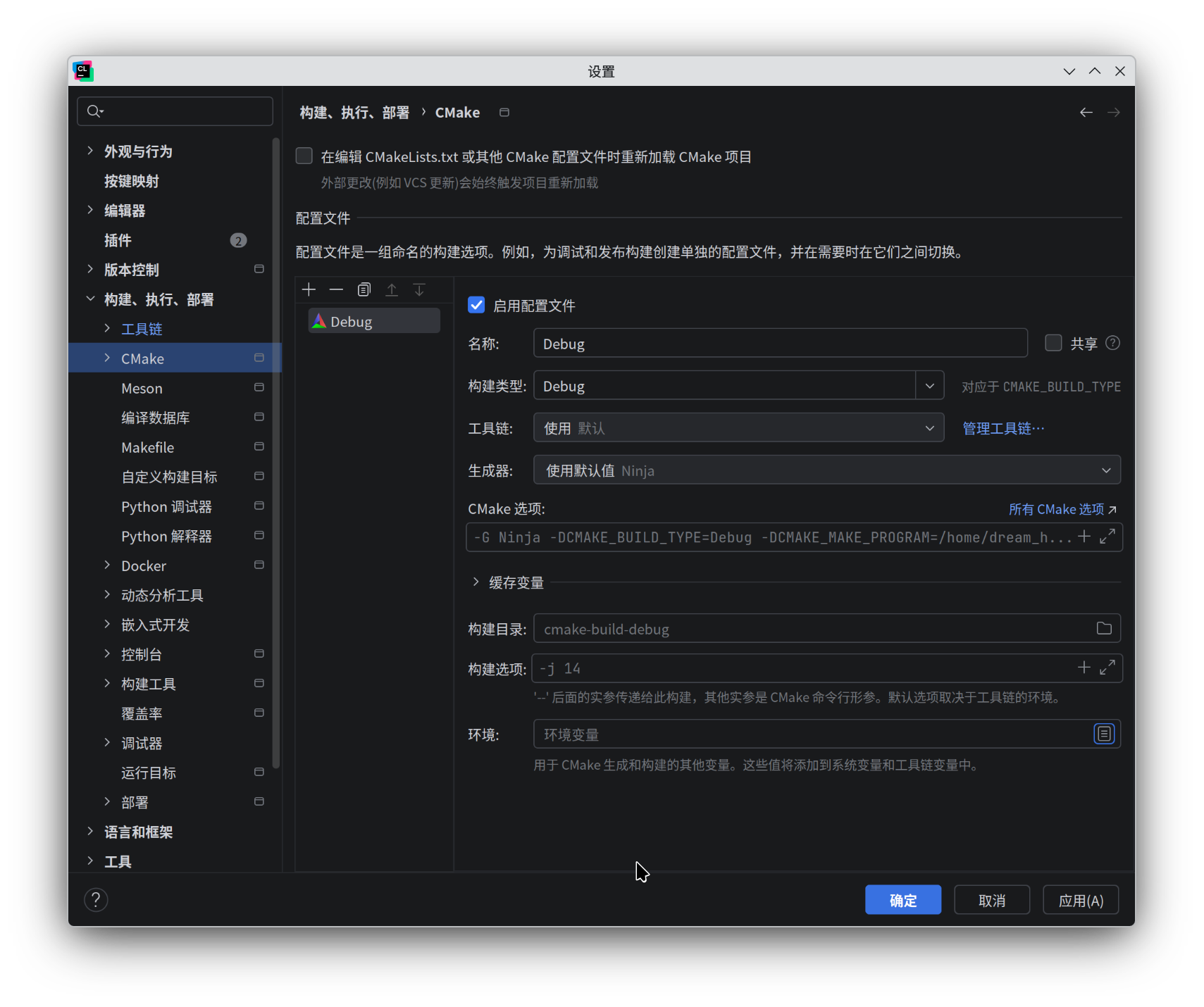Screen dimensions: 1204x1007
Task: Click project-level icon beside CMake breadcrumb
Action: (x=504, y=113)
